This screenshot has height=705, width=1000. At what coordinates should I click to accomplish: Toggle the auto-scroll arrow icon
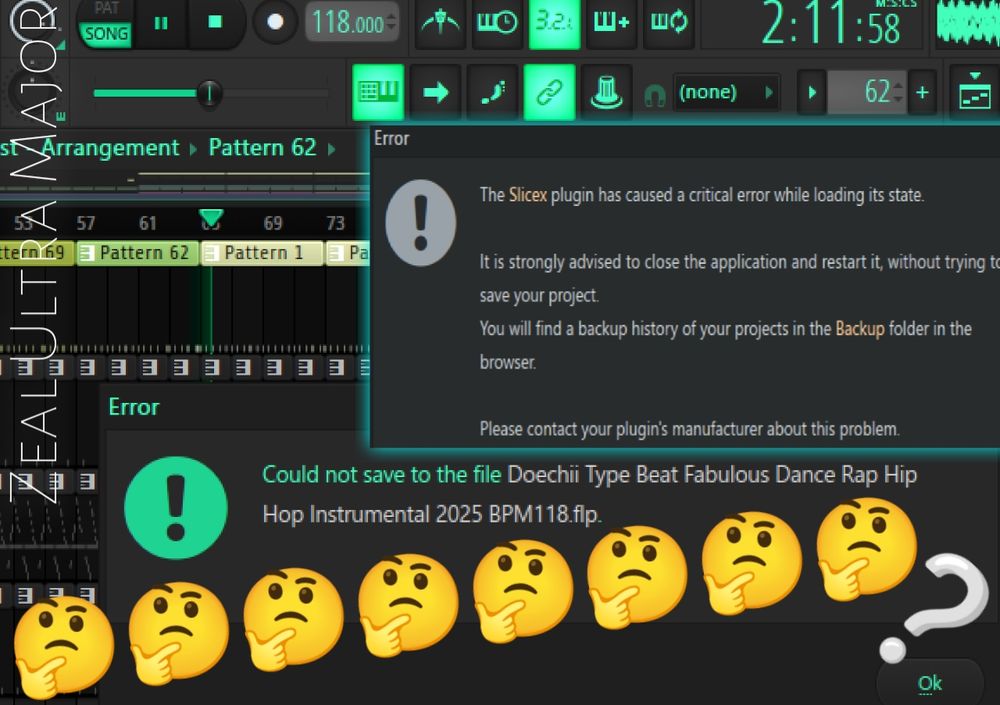pyautogui.click(x=436, y=92)
